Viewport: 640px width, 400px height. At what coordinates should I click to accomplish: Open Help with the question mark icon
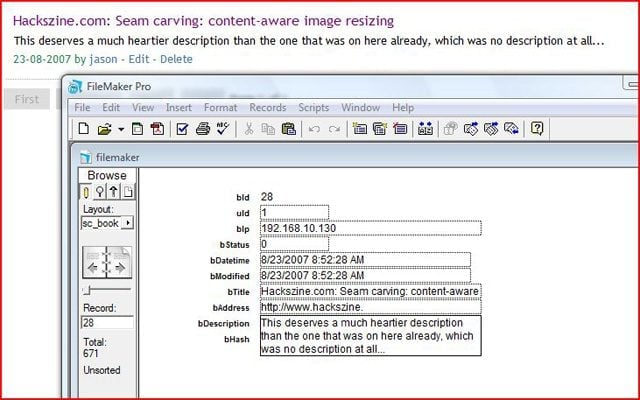click(x=537, y=129)
